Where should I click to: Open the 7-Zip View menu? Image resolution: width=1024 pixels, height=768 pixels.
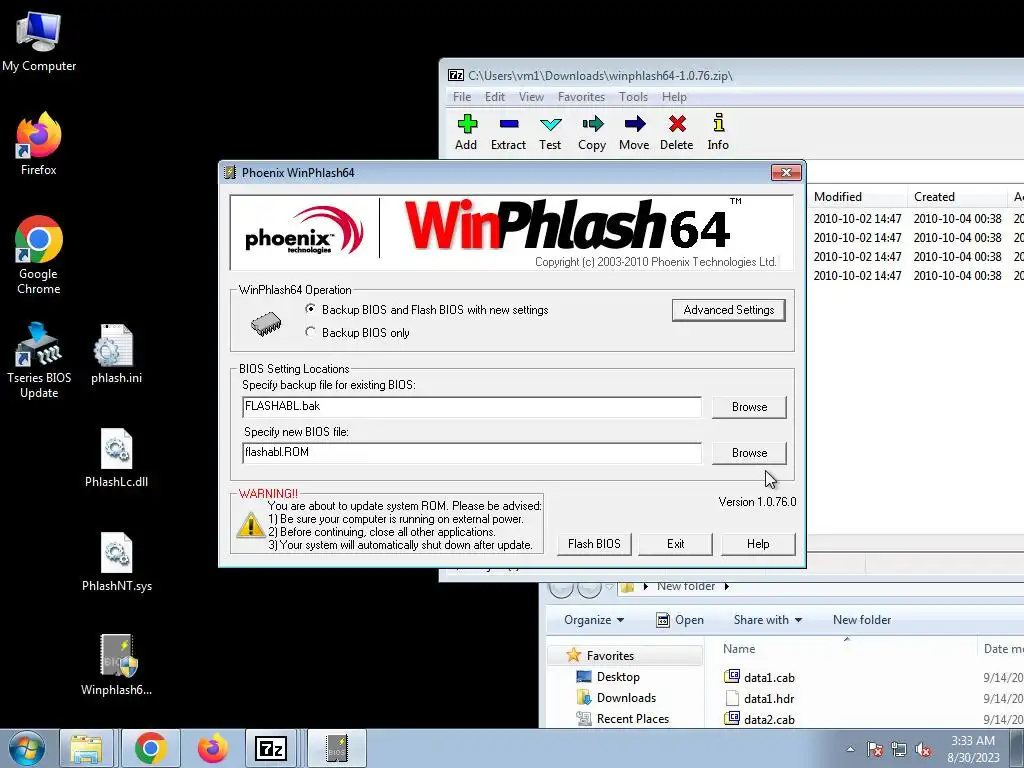pyautogui.click(x=531, y=97)
